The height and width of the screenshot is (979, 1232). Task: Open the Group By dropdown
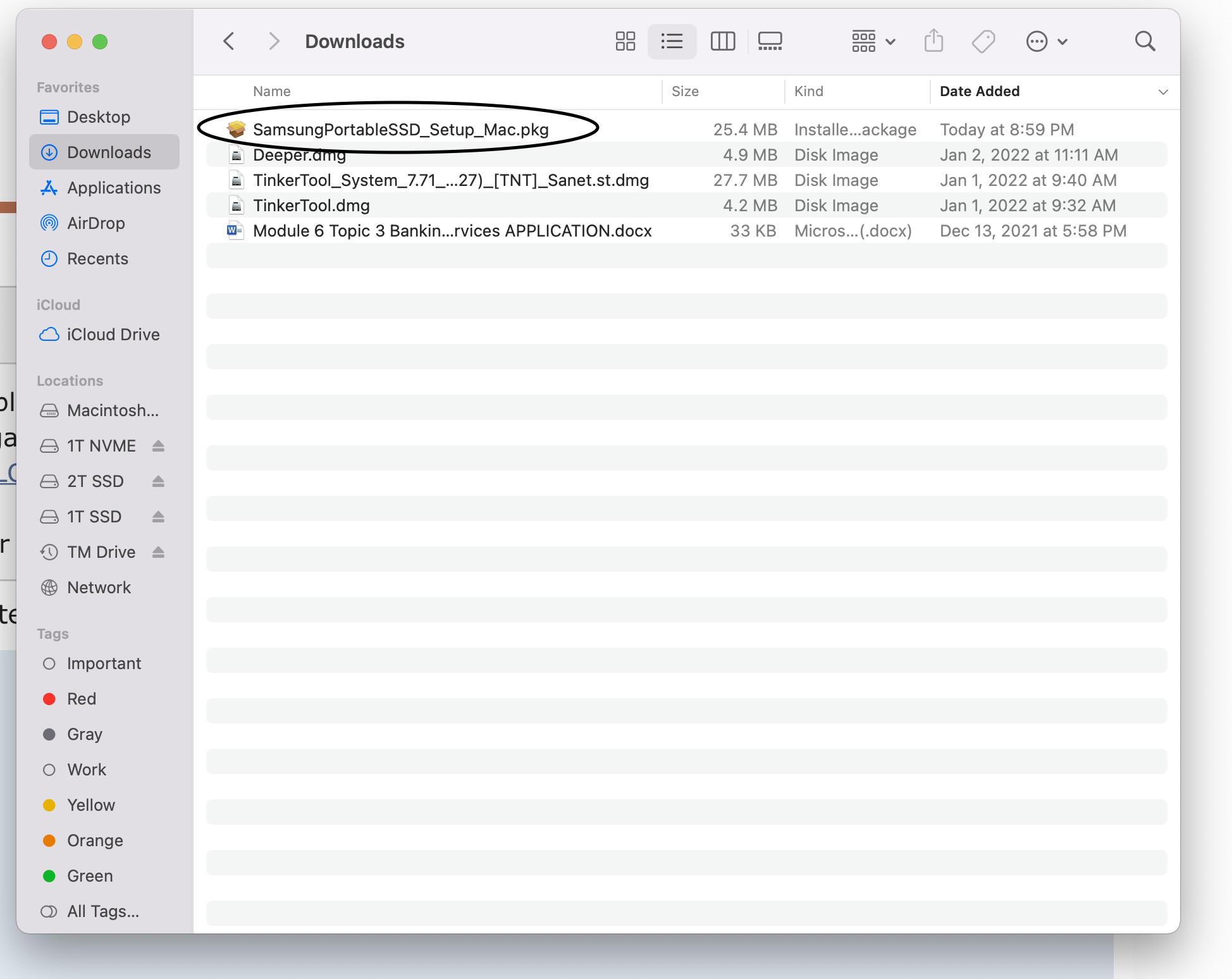click(x=873, y=42)
